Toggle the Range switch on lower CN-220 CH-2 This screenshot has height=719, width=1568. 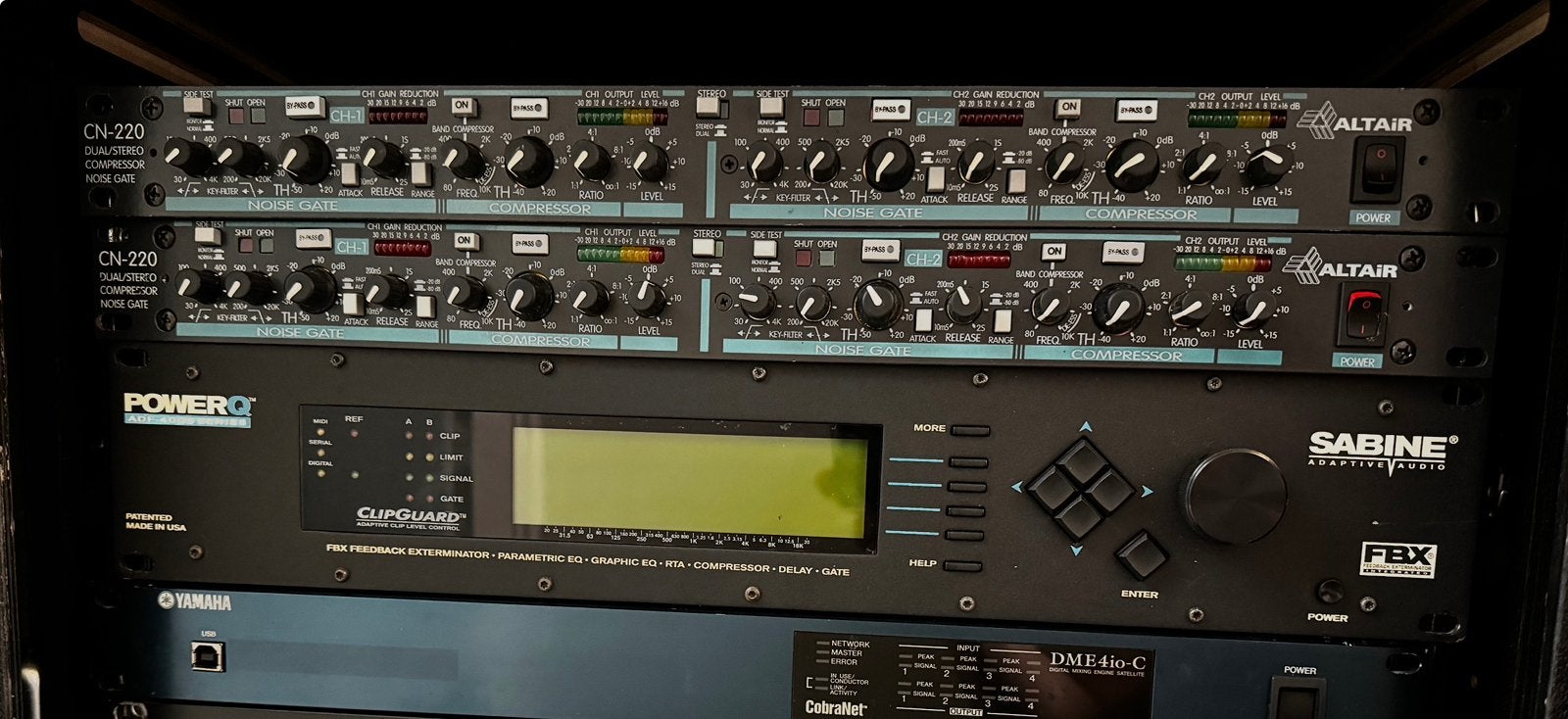[x=1003, y=322]
